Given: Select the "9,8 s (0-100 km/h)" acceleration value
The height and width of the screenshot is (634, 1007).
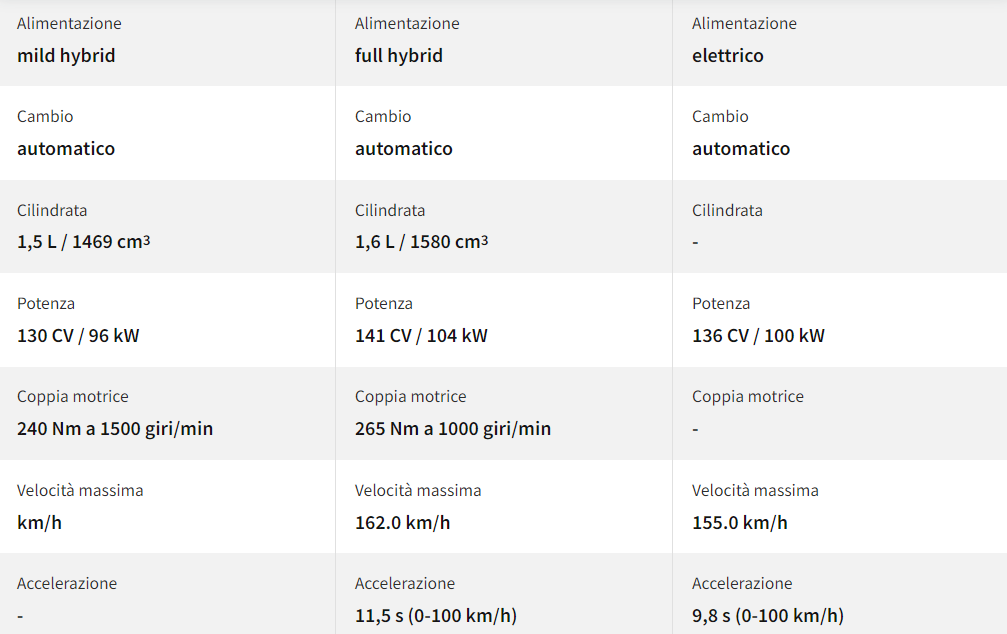Looking at the screenshot, I should pos(767,616).
